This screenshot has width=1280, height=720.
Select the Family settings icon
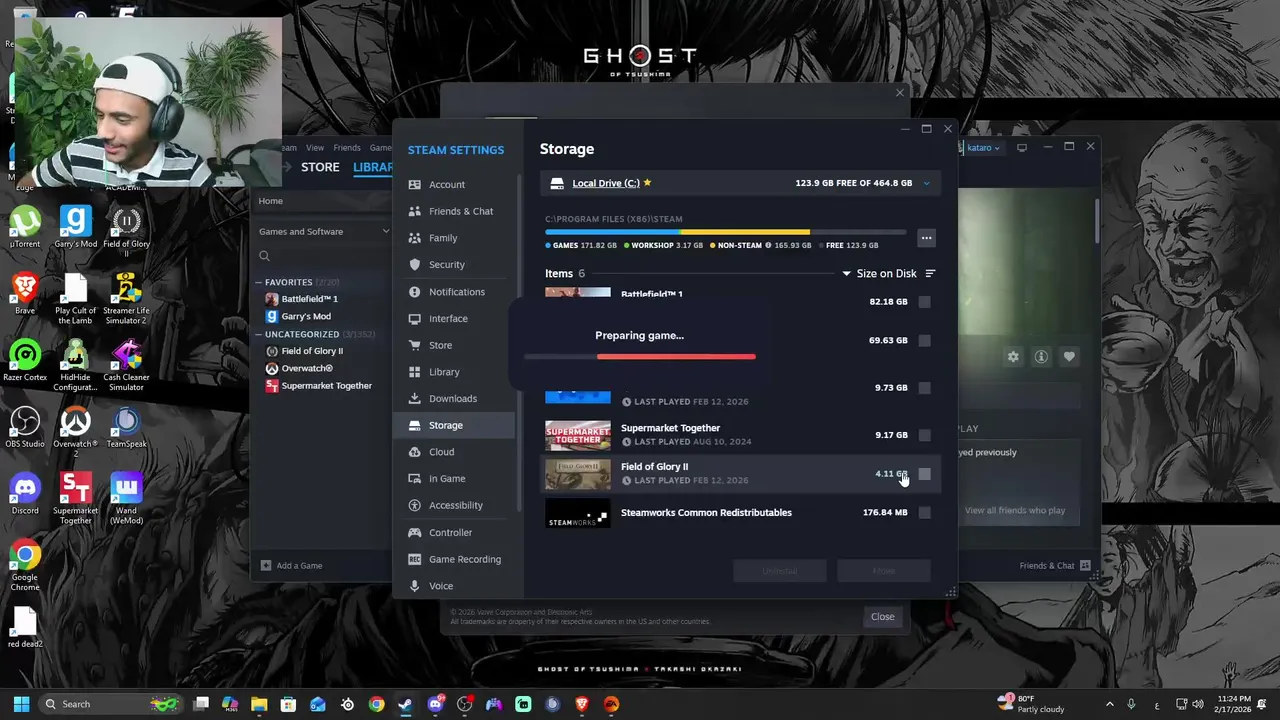tap(414, 238)
